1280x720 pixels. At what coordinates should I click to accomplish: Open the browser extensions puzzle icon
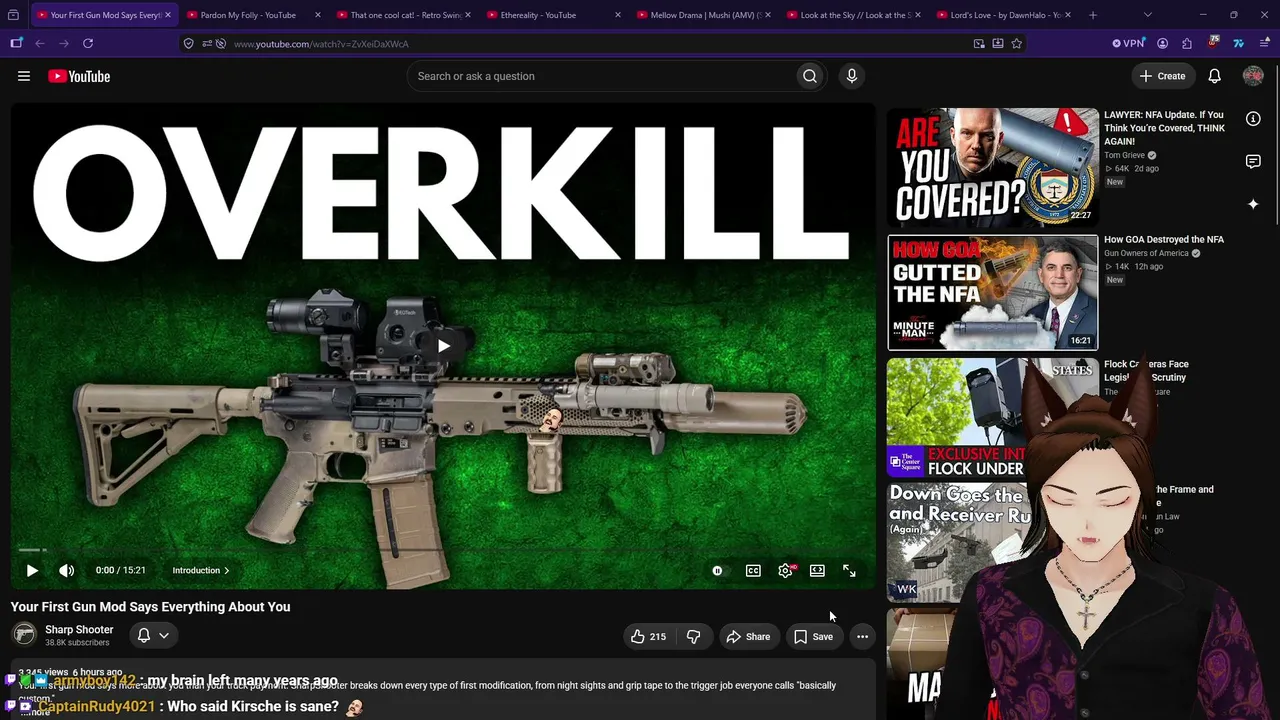coord(1187,43)
